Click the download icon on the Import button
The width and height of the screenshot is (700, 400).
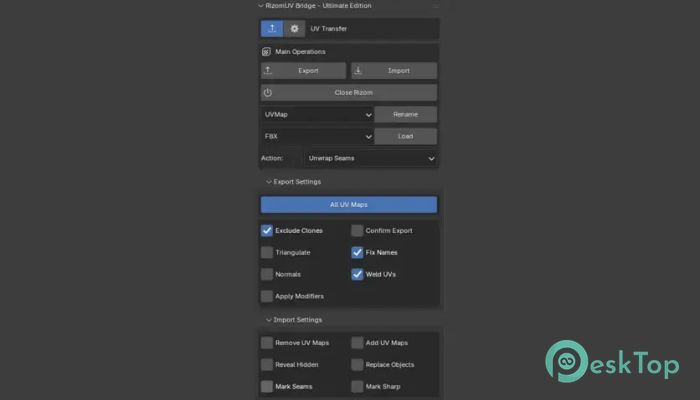coord(358,70)
